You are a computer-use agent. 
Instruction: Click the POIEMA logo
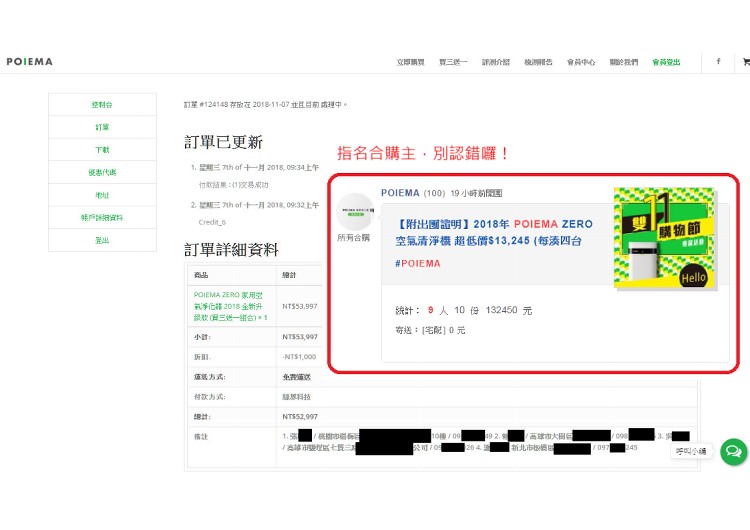(x=30, y=62)
